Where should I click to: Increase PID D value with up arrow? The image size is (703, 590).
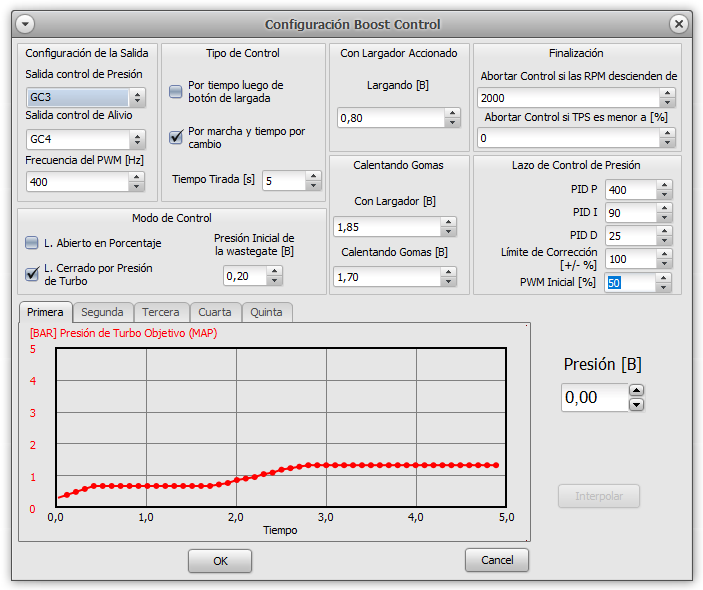(x=664, y=230)
